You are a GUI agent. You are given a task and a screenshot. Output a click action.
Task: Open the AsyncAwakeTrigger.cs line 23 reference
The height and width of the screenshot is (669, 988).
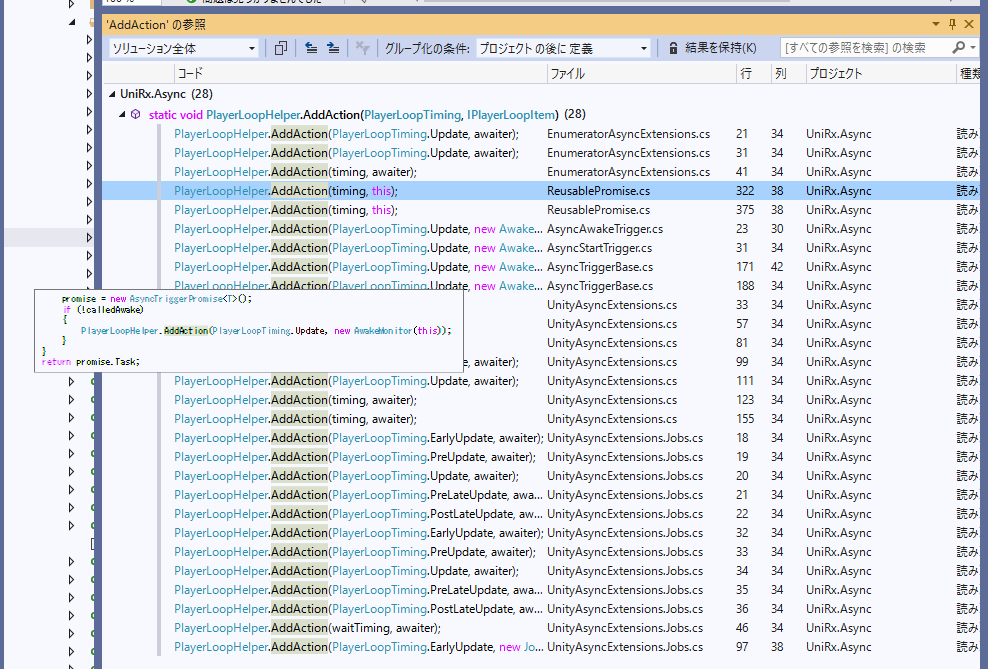pyautogui.click(x=541, y=229)
